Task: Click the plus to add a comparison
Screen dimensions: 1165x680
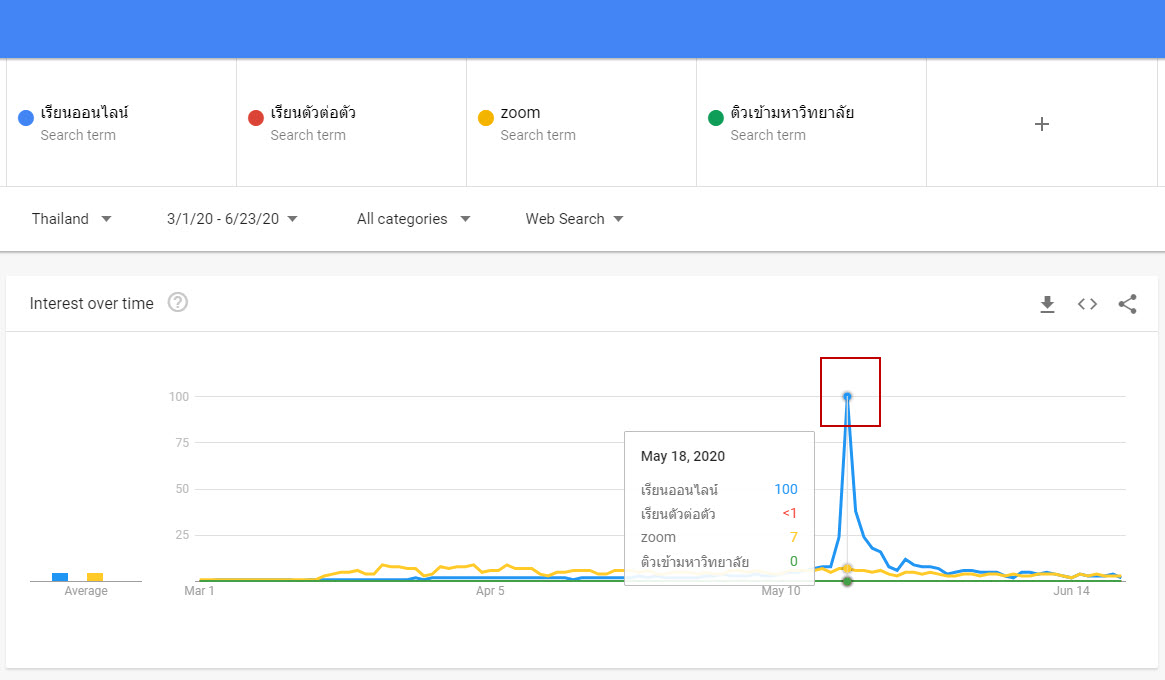Action: pos(1041,124)
